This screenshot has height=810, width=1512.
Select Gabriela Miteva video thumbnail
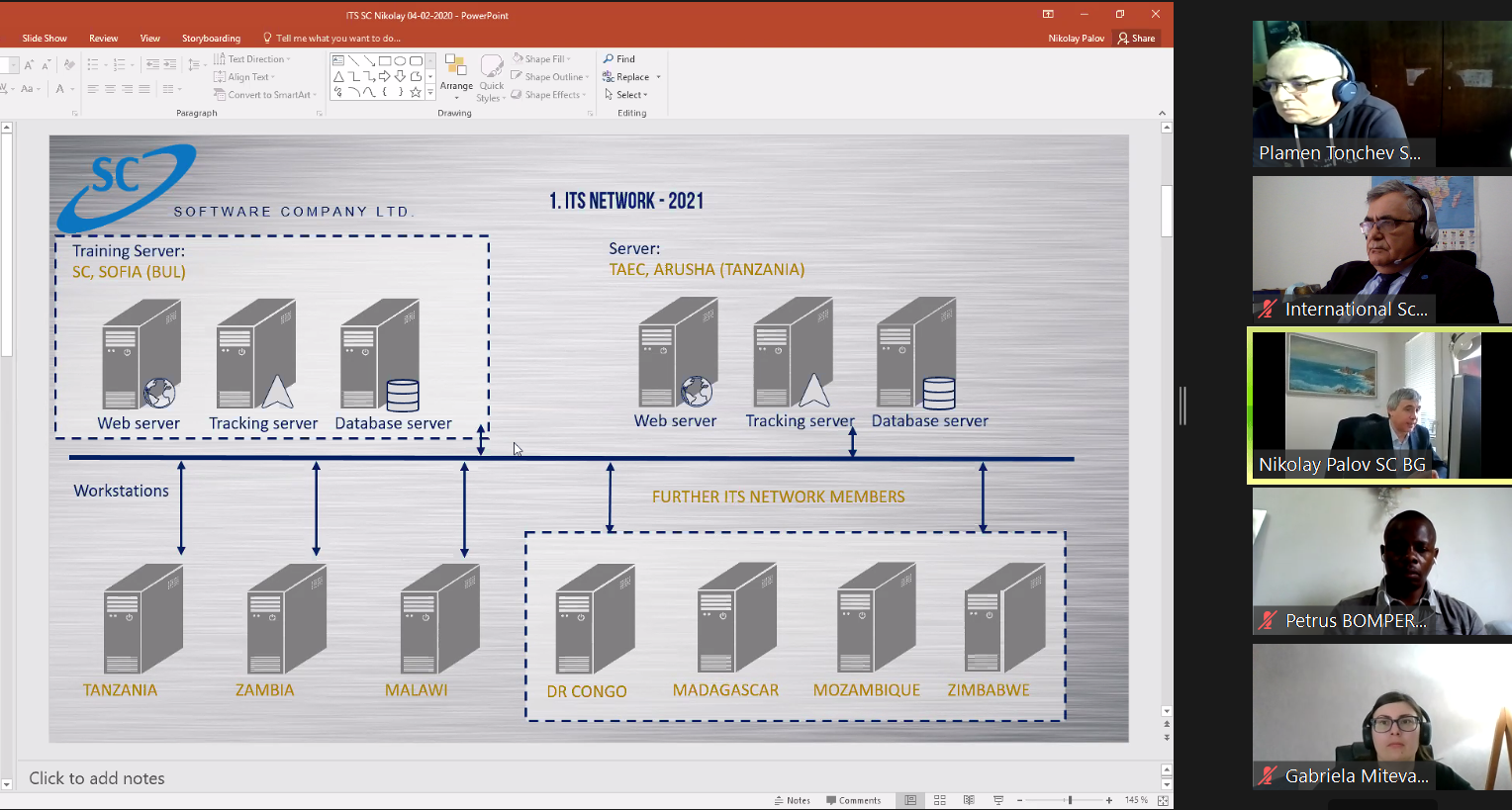(x=1382, y=717)
